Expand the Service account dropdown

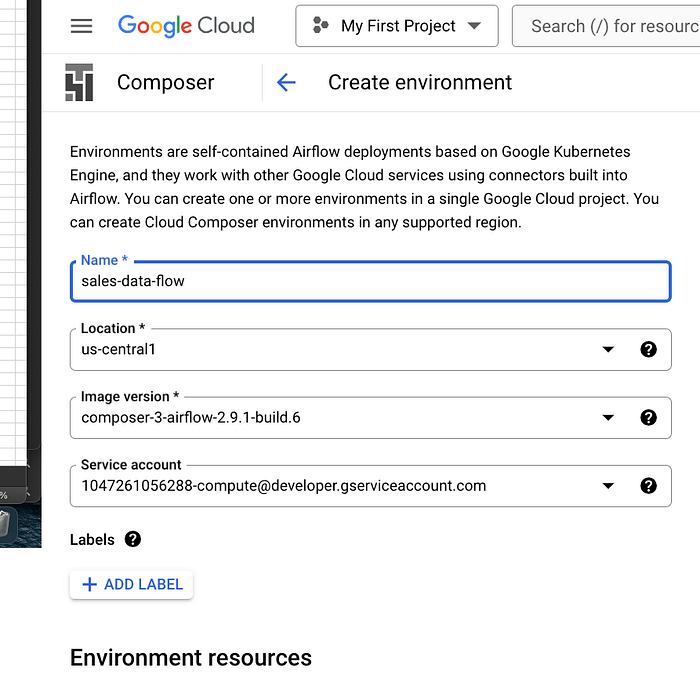608,486
